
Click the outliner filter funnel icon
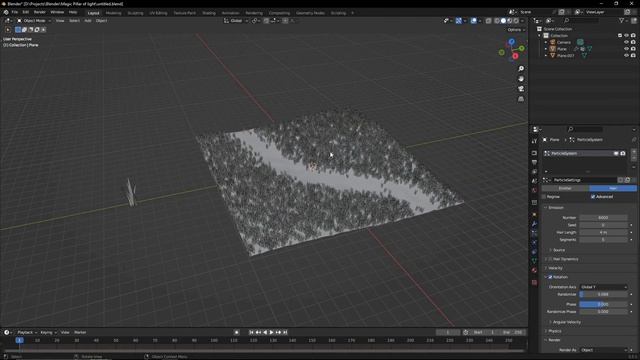pos(621,20)
